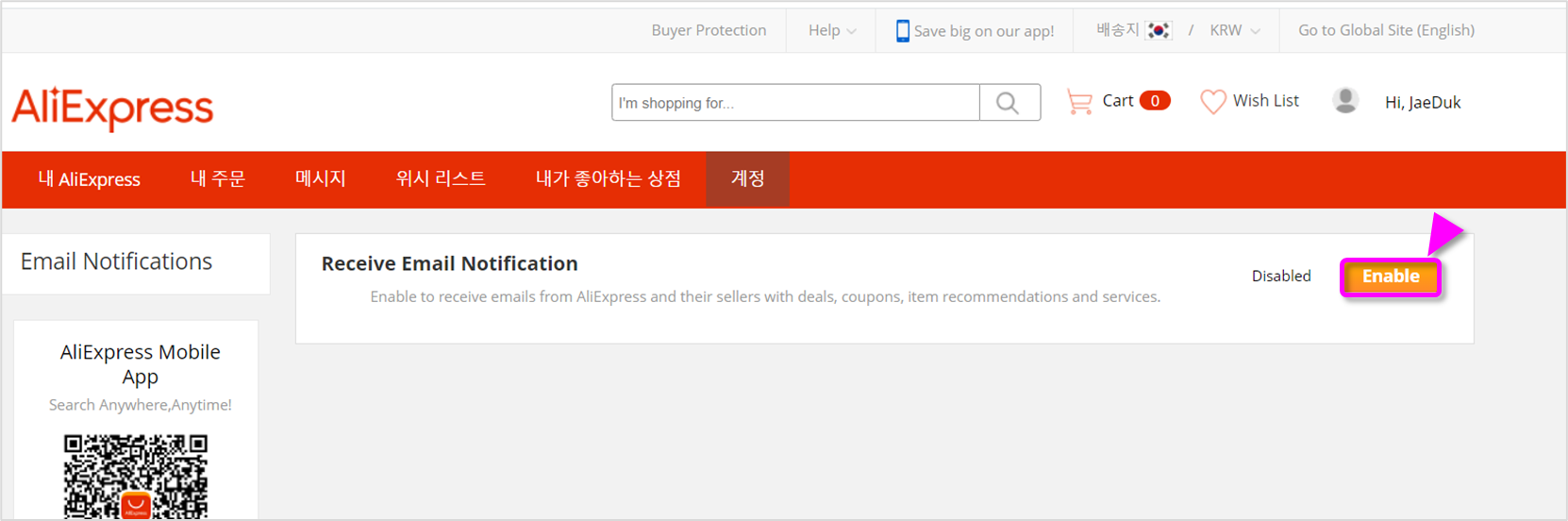
Task: Click the cart count badge
Action: click(1155, 101)
